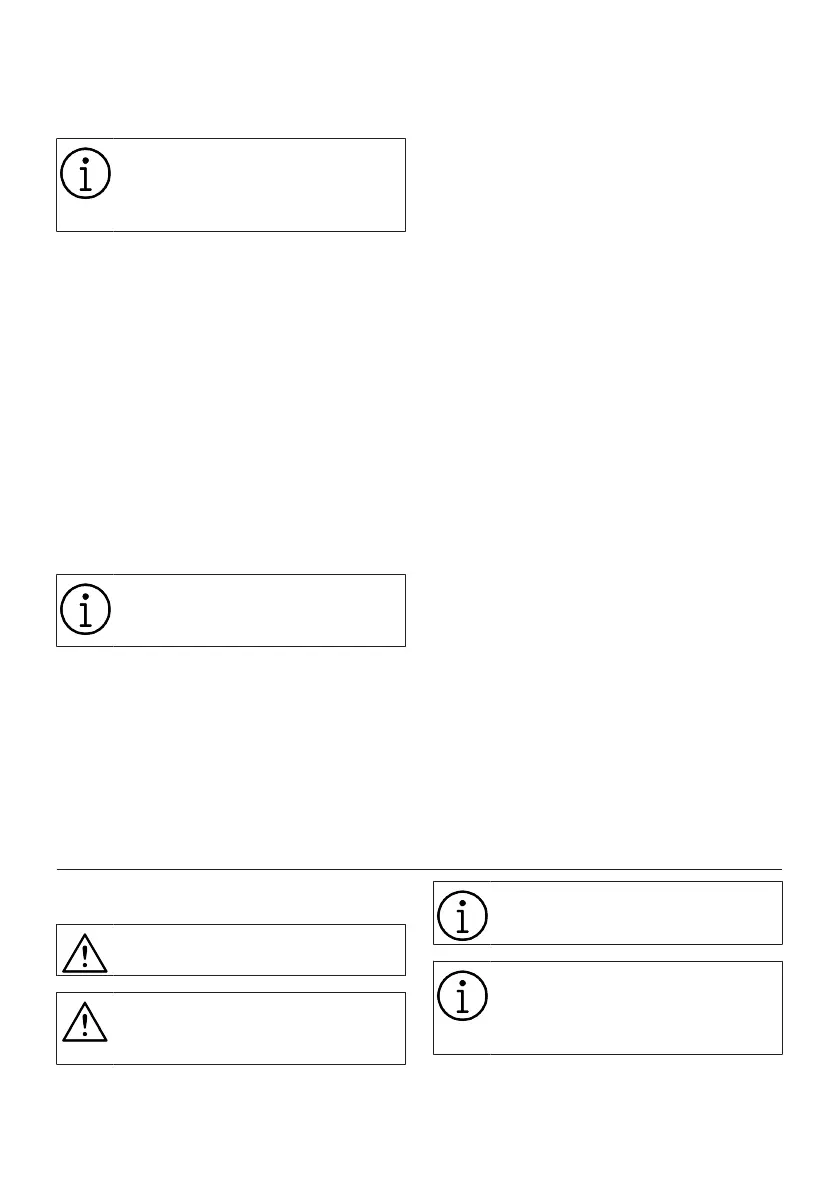
Task: Click the empty text area of the lower warning box
Action: click(258, 1028)
